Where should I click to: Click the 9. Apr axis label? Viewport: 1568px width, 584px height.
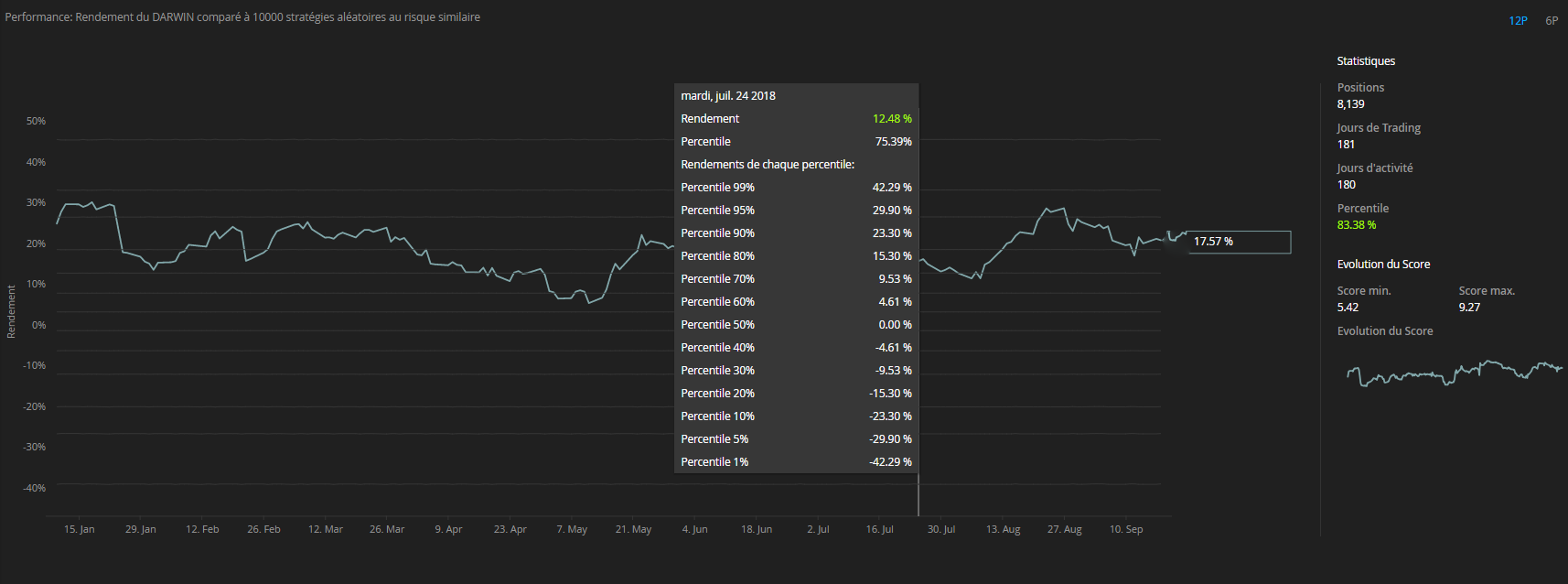[x=448, y=529]
